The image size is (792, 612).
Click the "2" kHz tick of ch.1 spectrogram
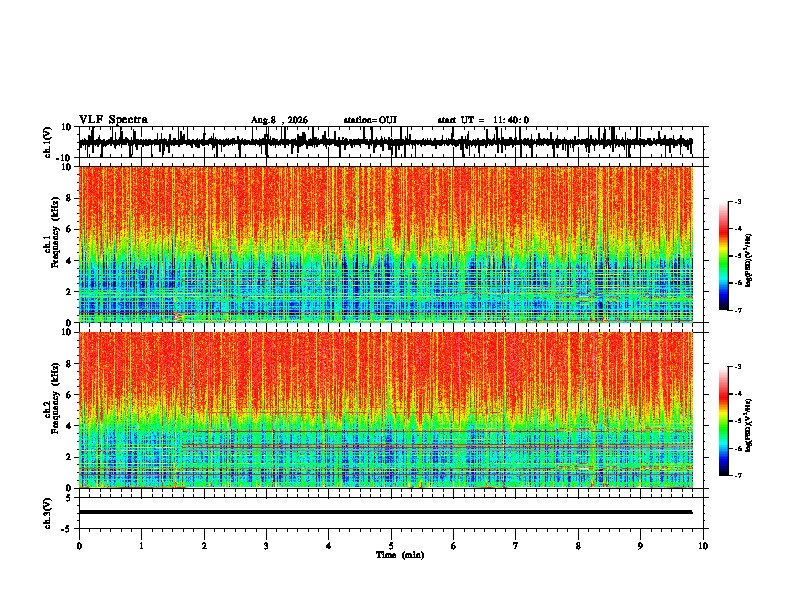pyautogui.click(x=70, y=291)
